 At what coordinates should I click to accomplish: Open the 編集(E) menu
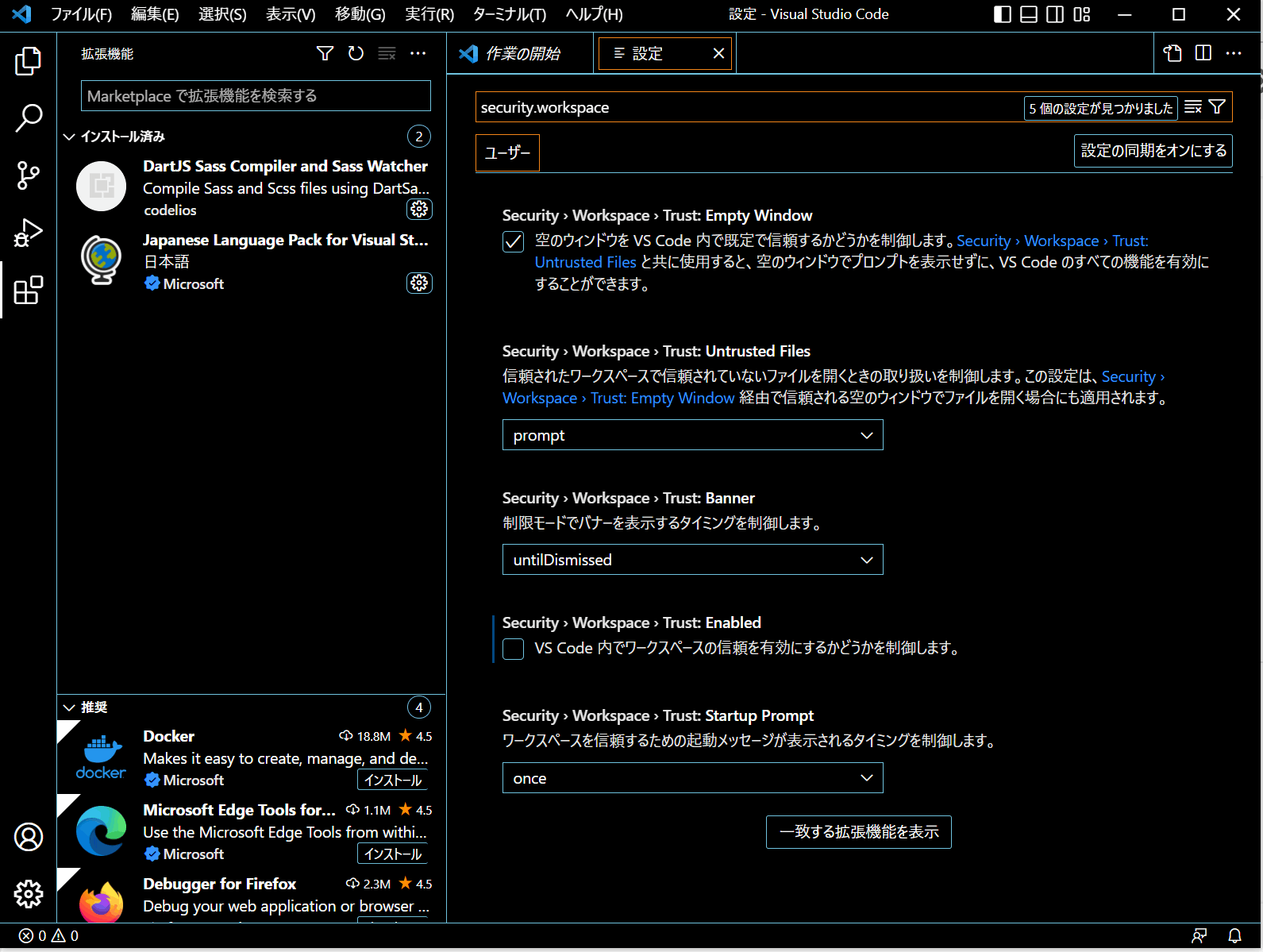coord(155,14)
